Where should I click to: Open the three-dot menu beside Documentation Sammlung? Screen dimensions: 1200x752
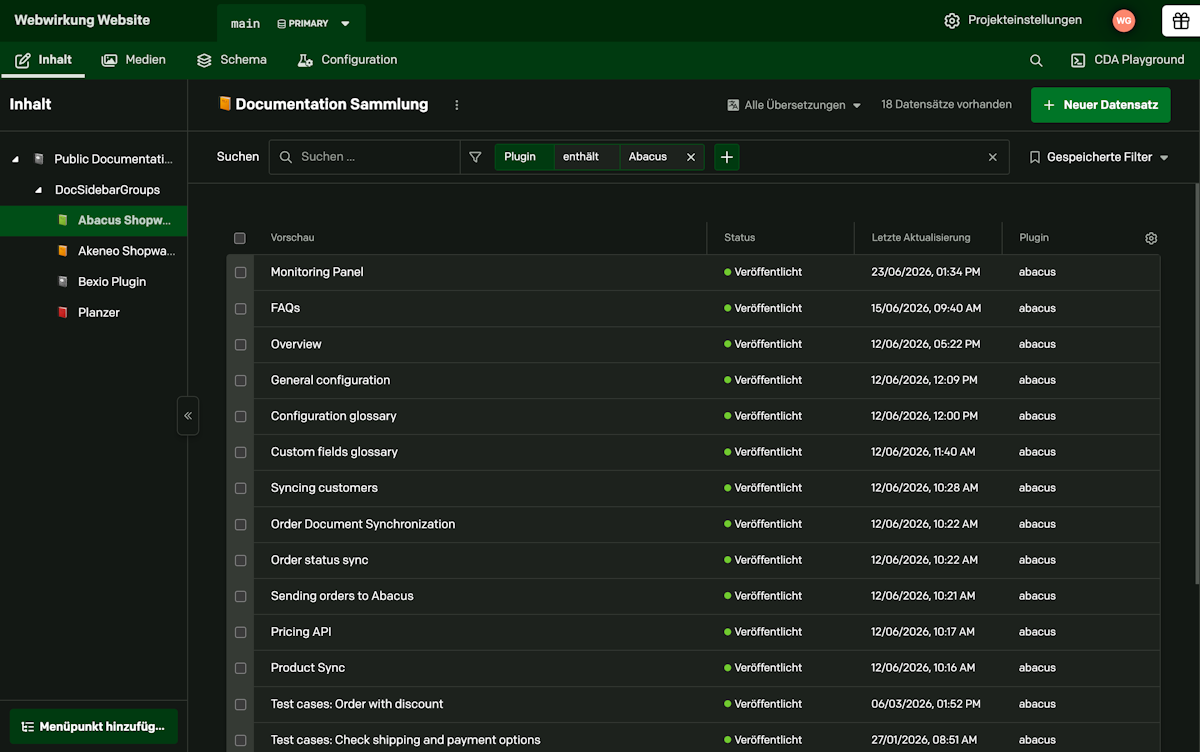pyautogui.click(x=457, y=105)
